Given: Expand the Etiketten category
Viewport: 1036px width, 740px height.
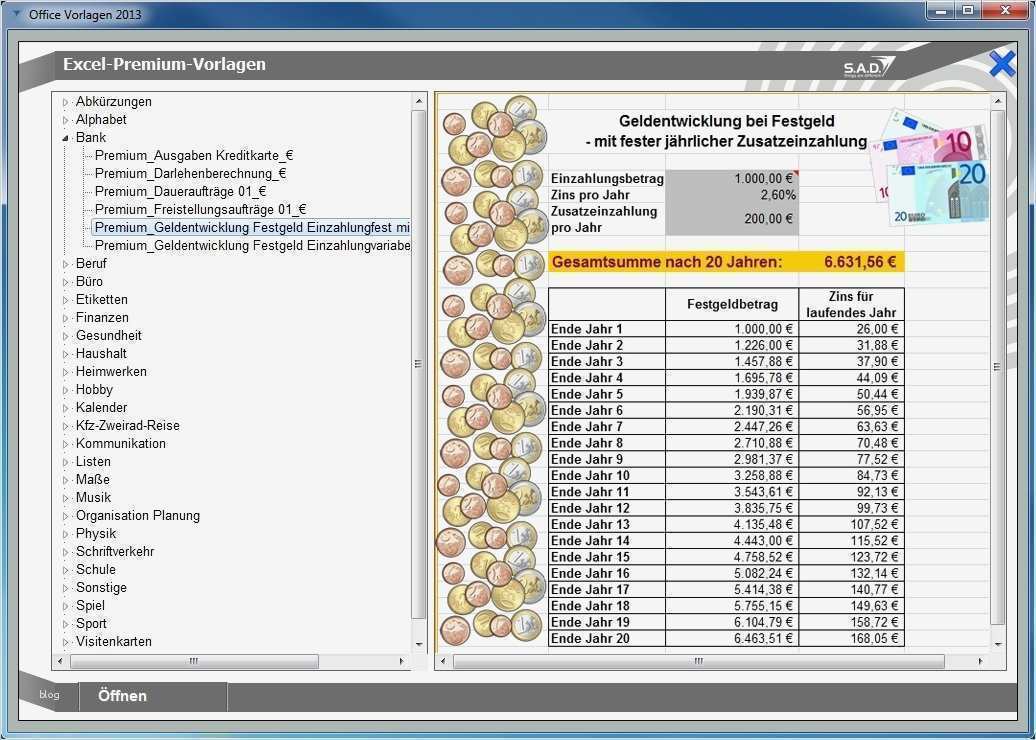Looking at the screenshot, I should click(x=65, y=300).
